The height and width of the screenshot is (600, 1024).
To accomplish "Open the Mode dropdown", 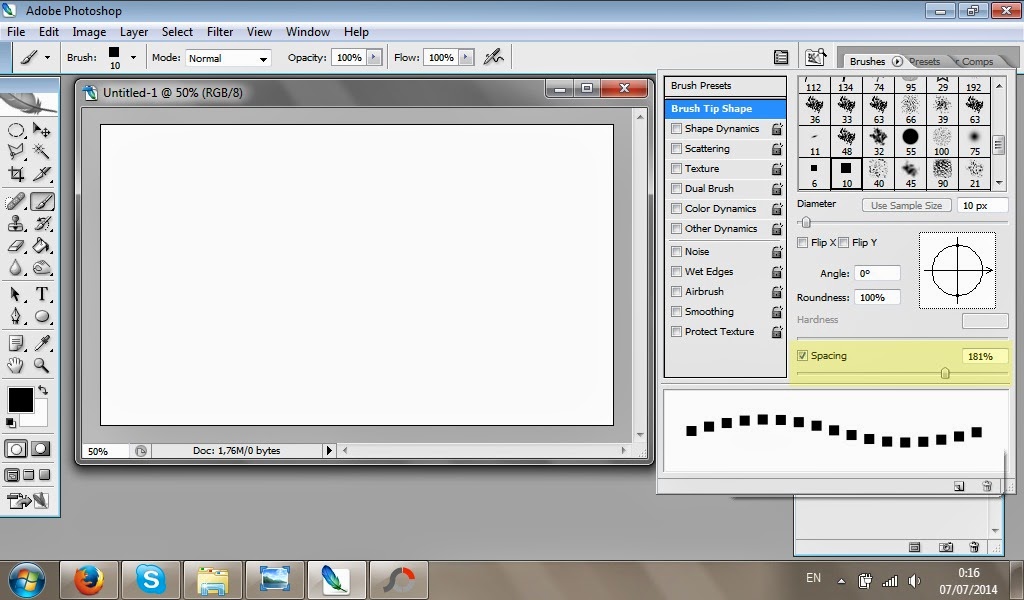I will [229, 58].
